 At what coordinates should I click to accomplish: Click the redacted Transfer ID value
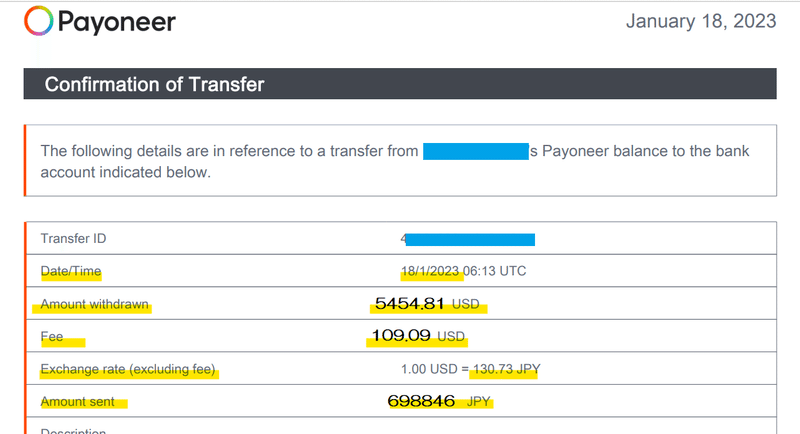tap(470, 239)
